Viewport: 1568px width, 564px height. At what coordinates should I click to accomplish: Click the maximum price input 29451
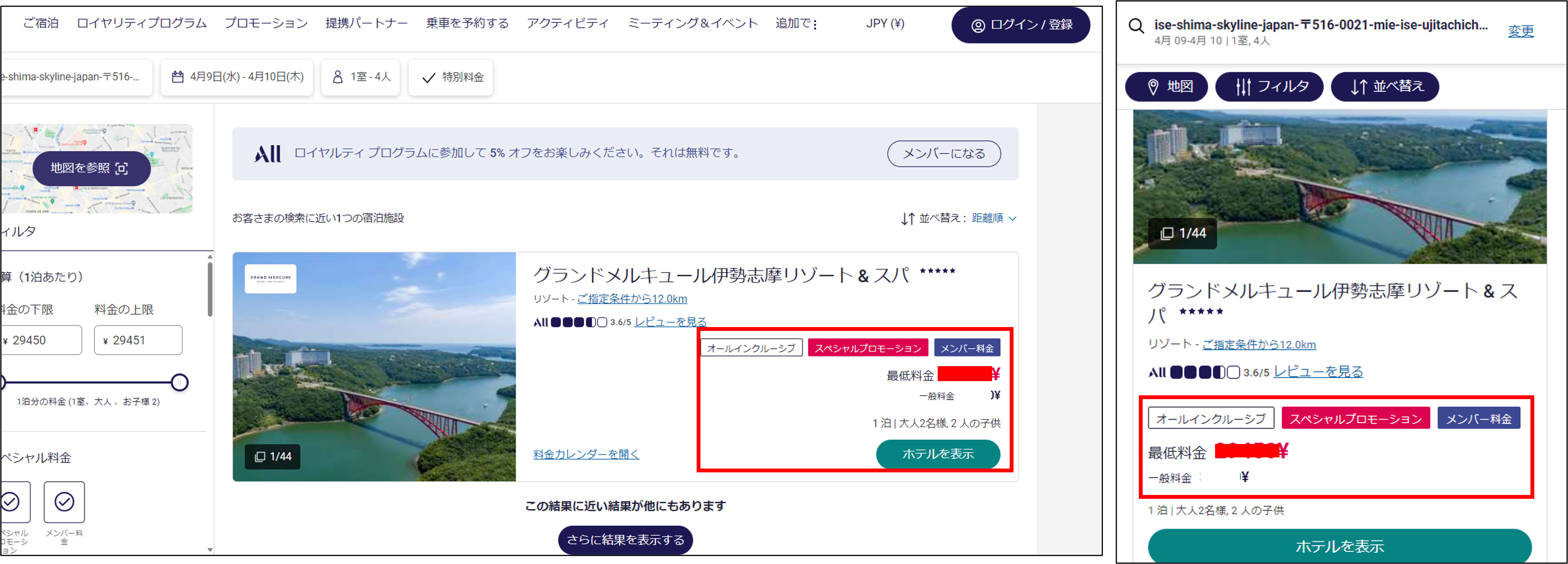click(138, 340)
